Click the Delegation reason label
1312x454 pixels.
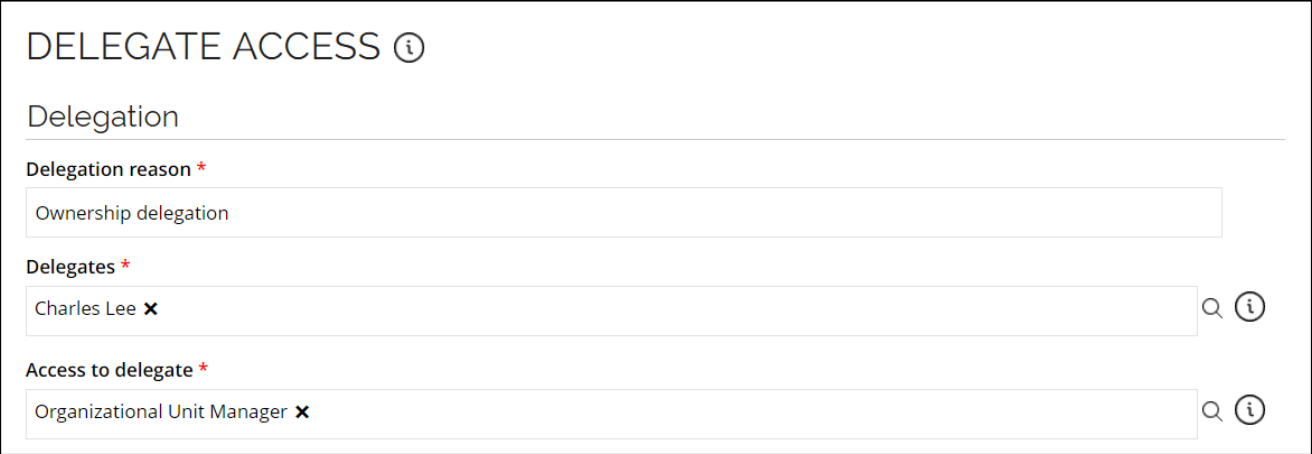108,169
